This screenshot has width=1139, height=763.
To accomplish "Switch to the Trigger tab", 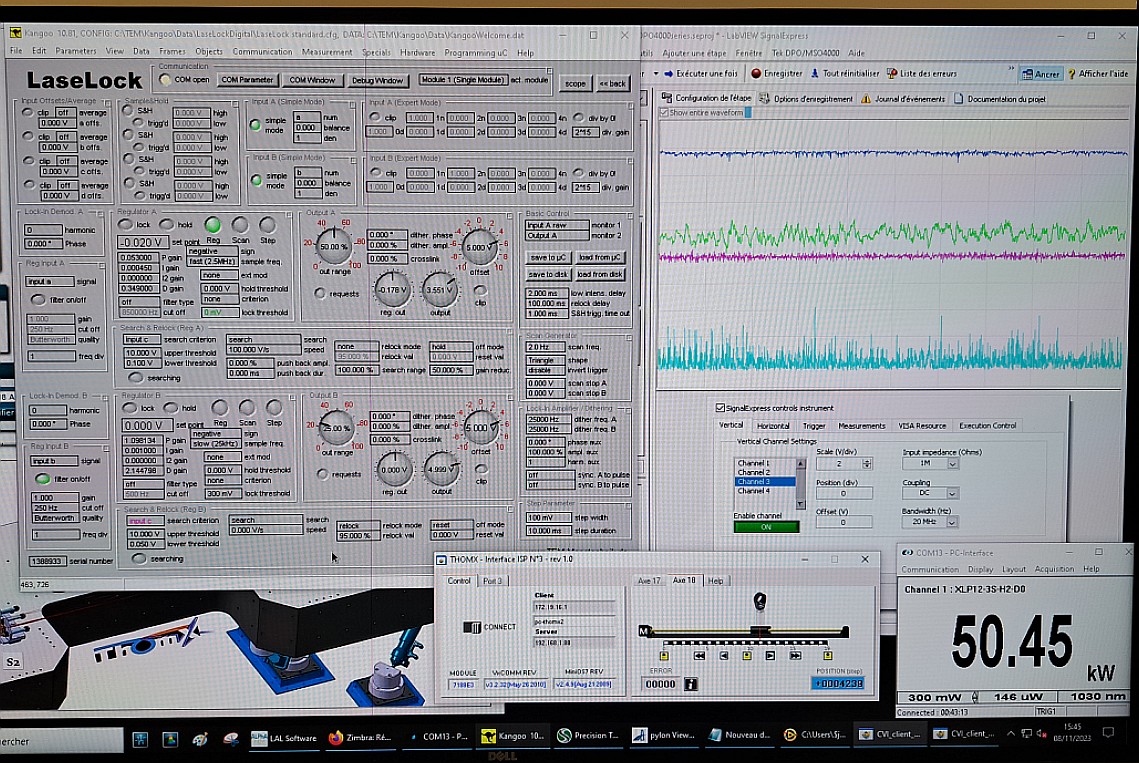I will pos(814,426).
